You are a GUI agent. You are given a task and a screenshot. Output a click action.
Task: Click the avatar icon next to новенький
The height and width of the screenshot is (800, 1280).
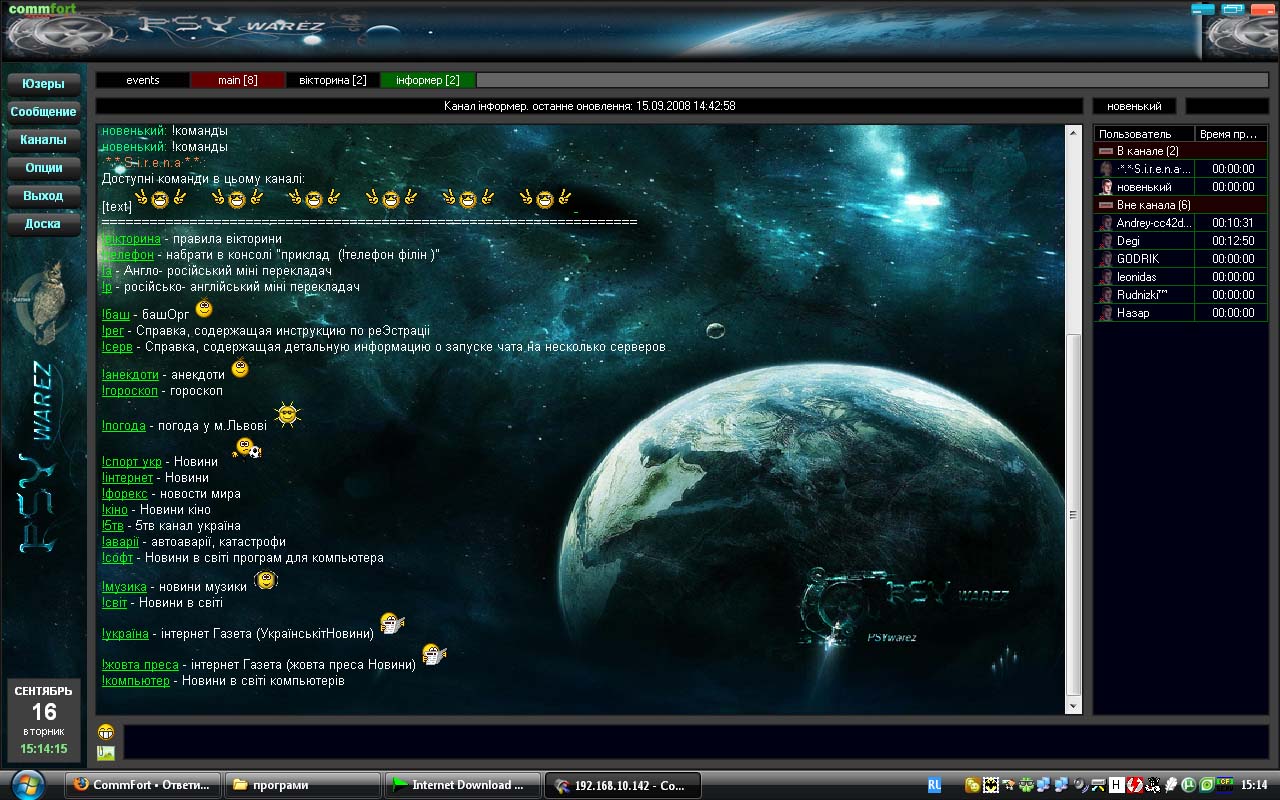coord(1106,187)
